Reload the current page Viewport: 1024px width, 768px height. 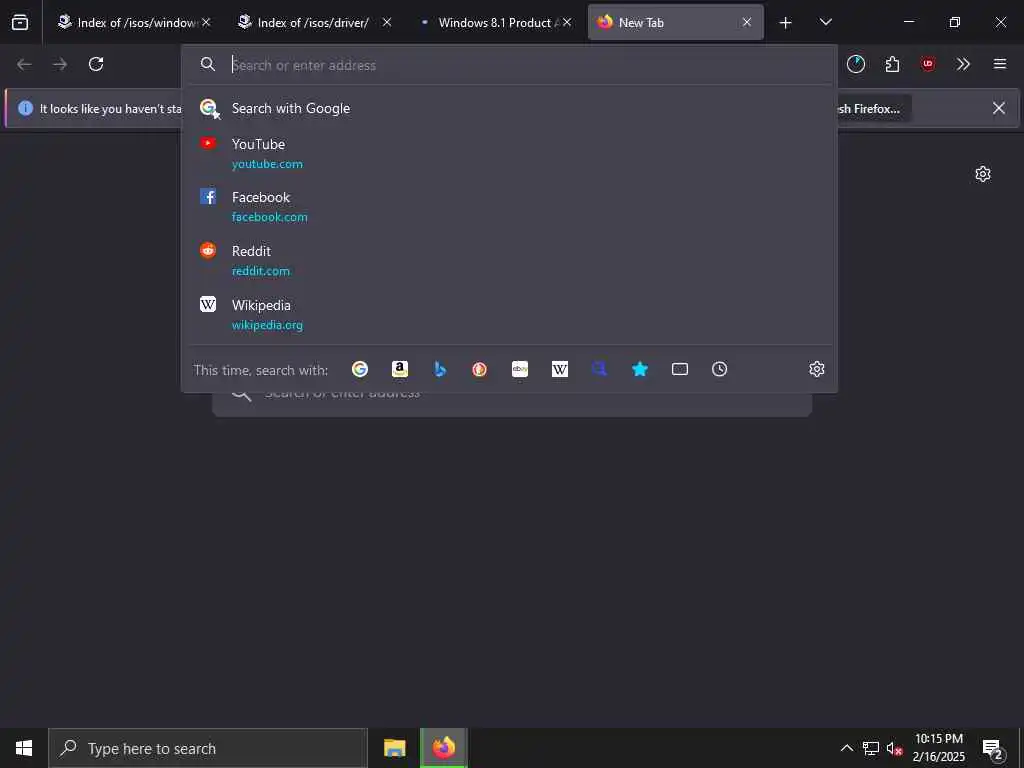pyautogui.click(x=96, y=64)
